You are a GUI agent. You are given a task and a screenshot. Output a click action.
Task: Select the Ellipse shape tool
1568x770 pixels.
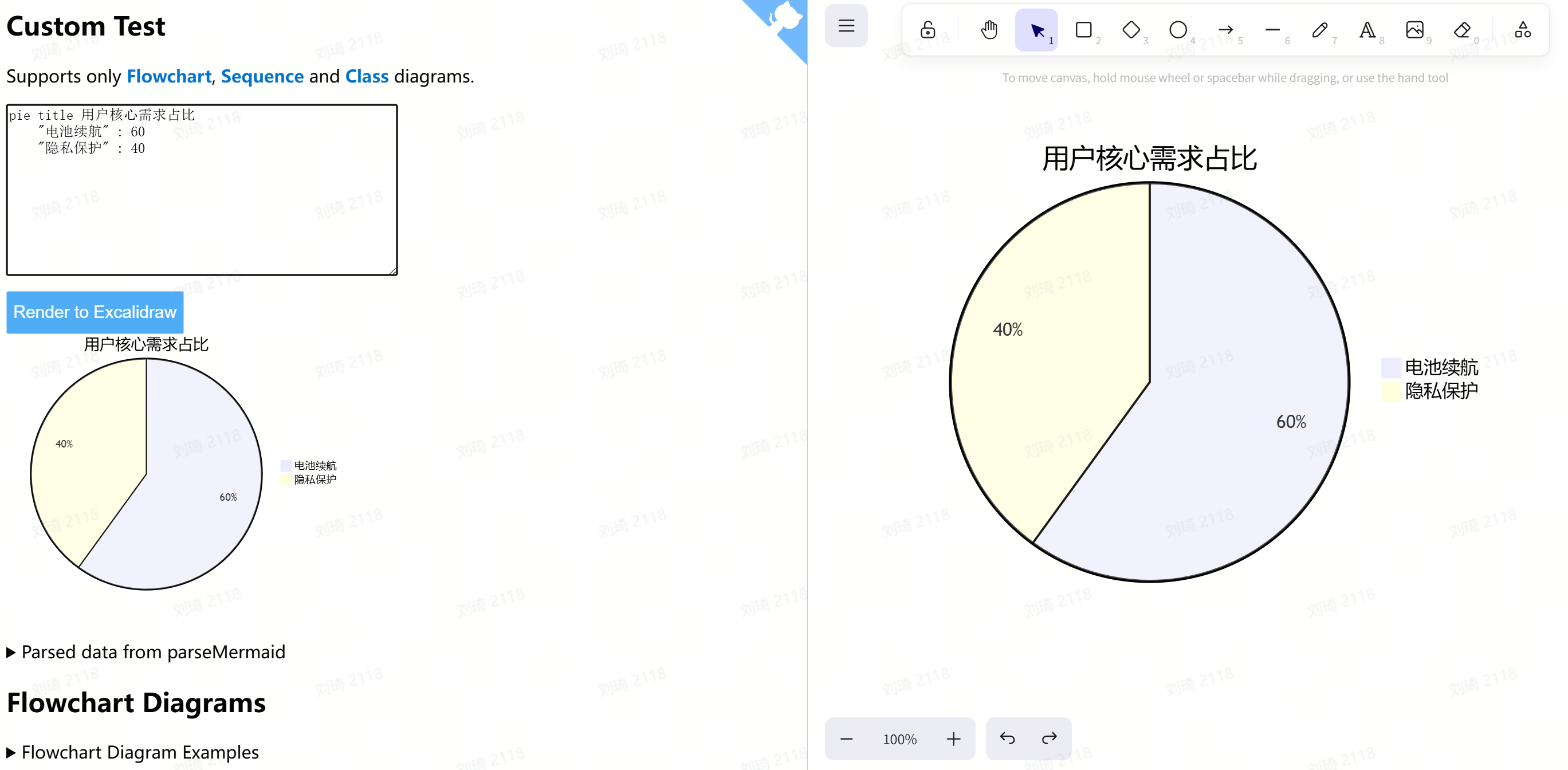point(1178,29)
